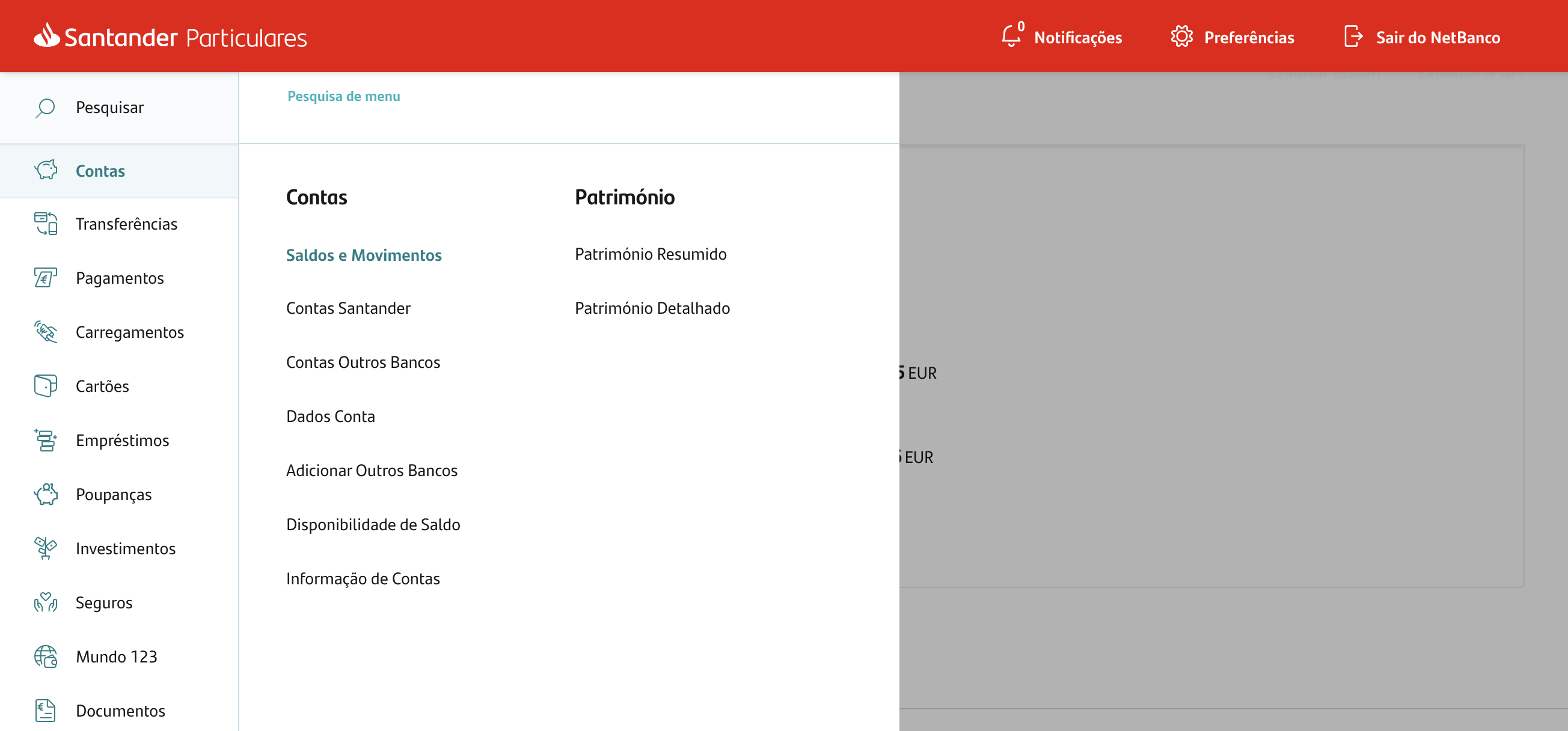Open Contas Outros Bancos
The height and width of the screenshot is (731, 1568).
click(x=363, y=362)
